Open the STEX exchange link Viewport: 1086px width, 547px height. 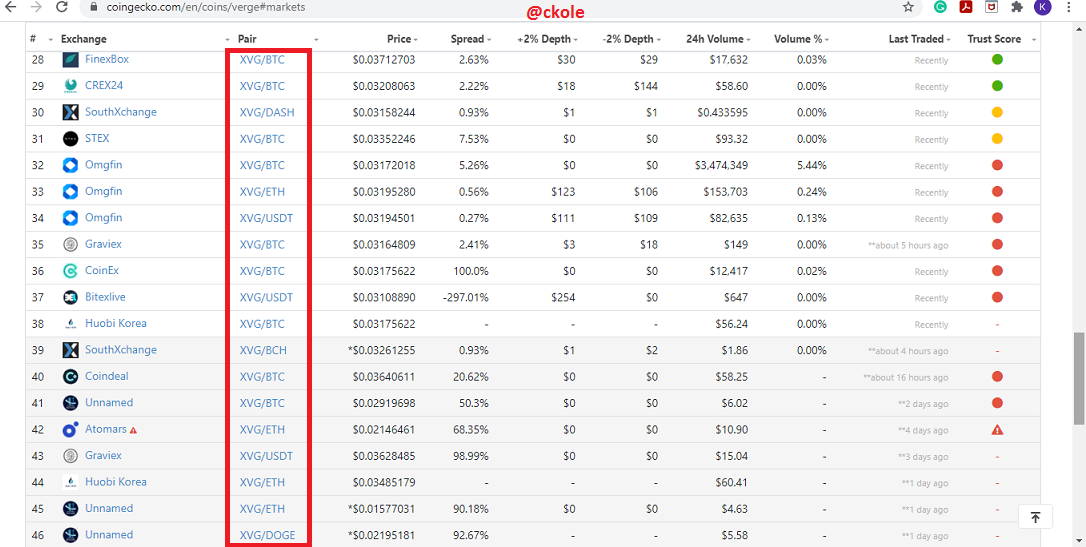pos(97,138)
